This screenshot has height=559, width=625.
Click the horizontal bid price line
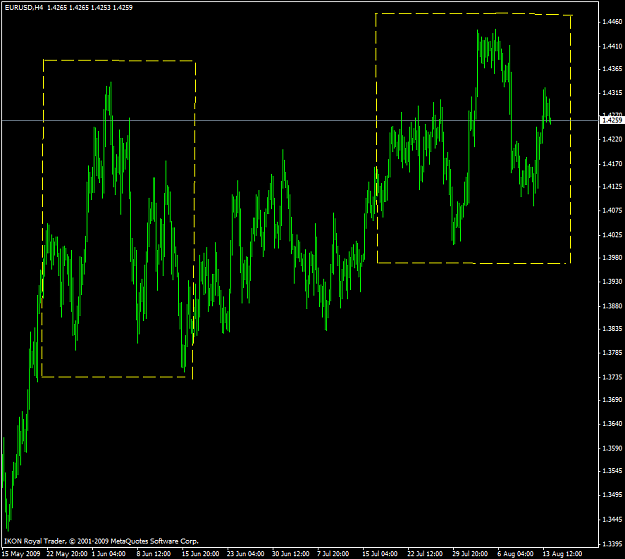click(300, 120)
